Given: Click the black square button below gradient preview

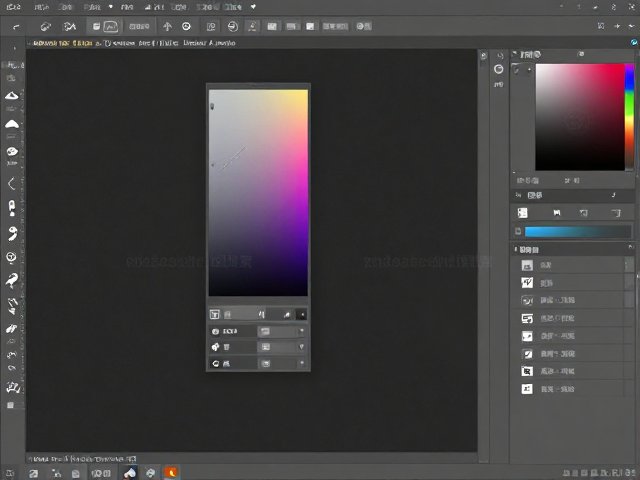Looking at the screenshot, I should coord(302,314).
